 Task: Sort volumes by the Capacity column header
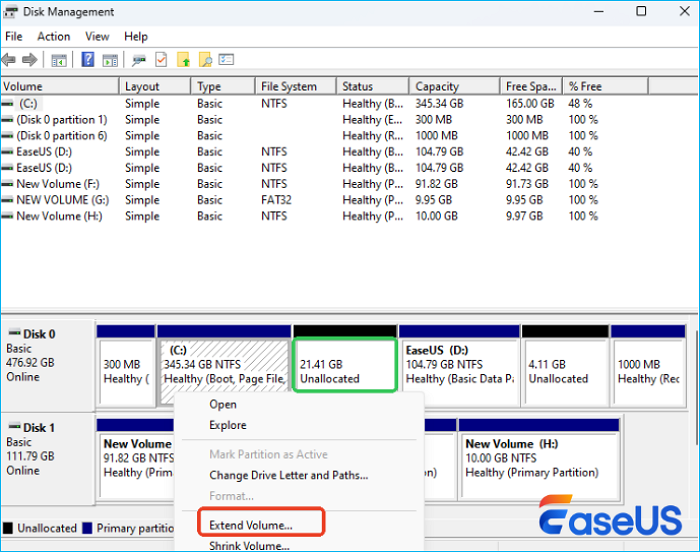point(437,87)
